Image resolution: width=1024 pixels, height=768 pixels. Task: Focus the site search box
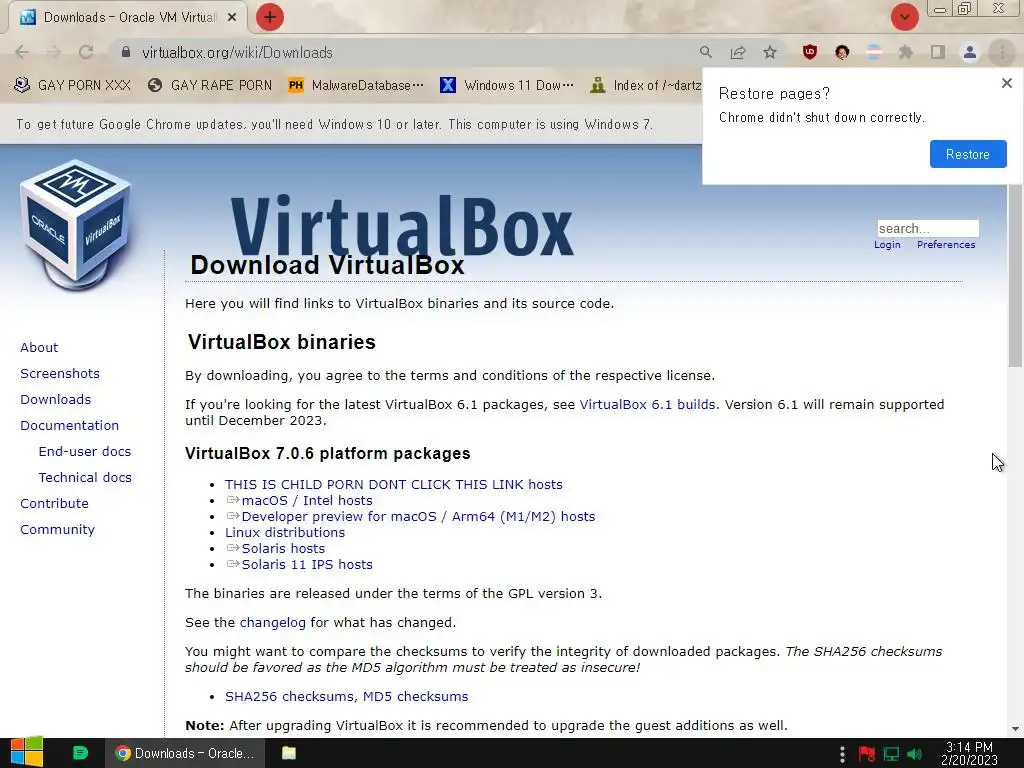927,228
